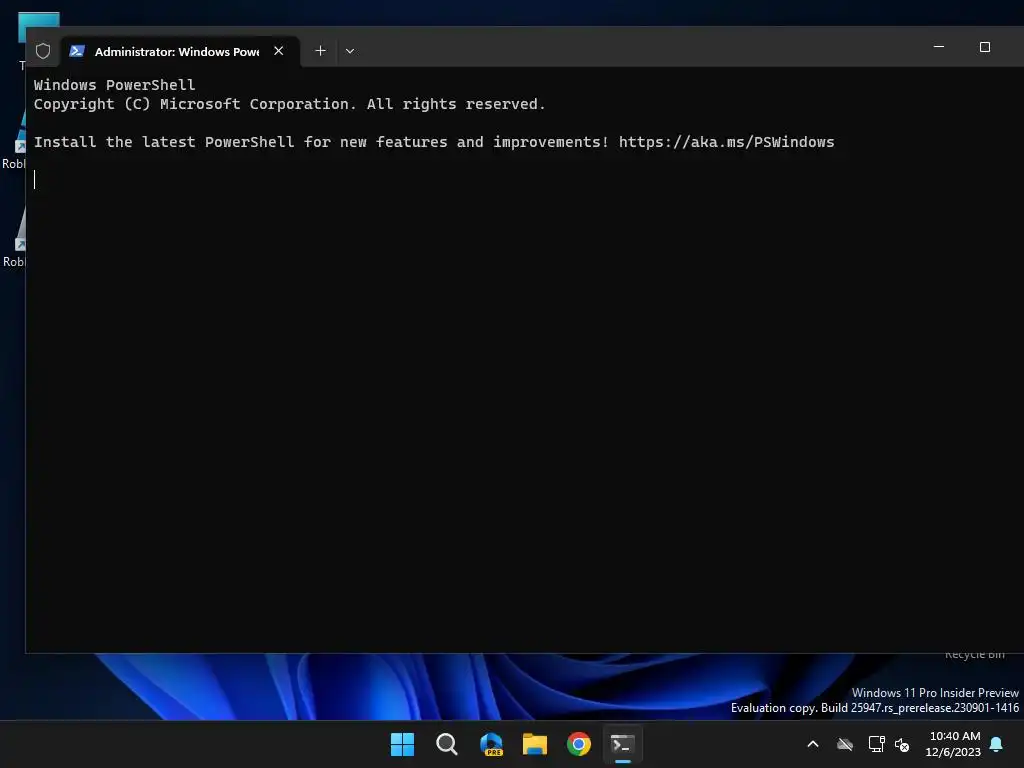
Task: Click the shield icon in the terminal title bar
Action: tap(43, 51)
